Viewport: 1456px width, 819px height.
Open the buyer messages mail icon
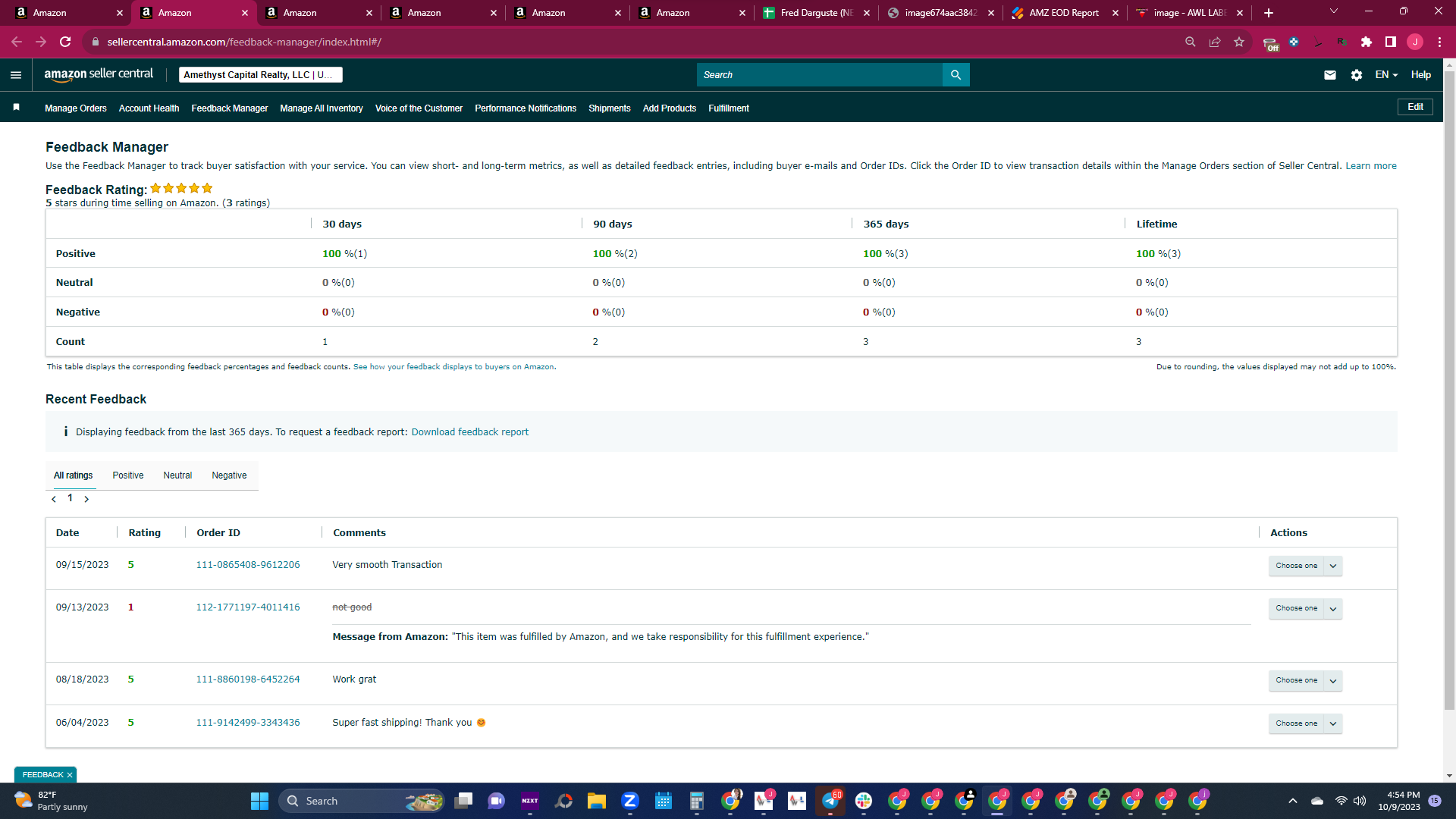1330,74
